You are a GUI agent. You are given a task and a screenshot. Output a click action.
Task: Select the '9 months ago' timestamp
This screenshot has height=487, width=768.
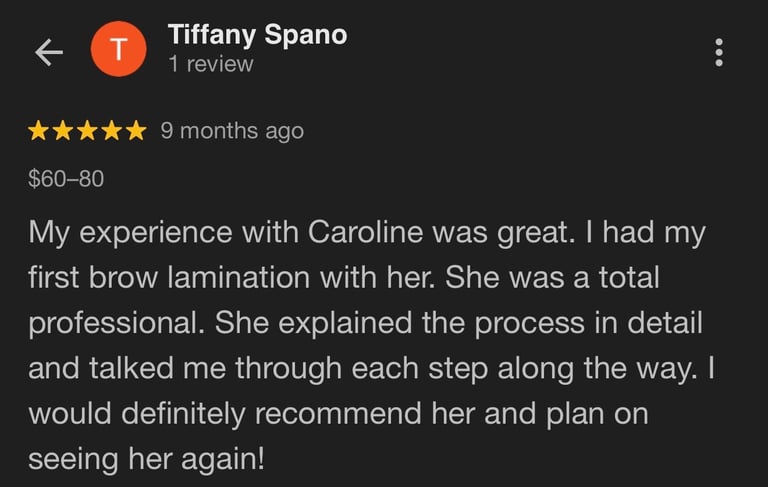[x=232, y=131]
